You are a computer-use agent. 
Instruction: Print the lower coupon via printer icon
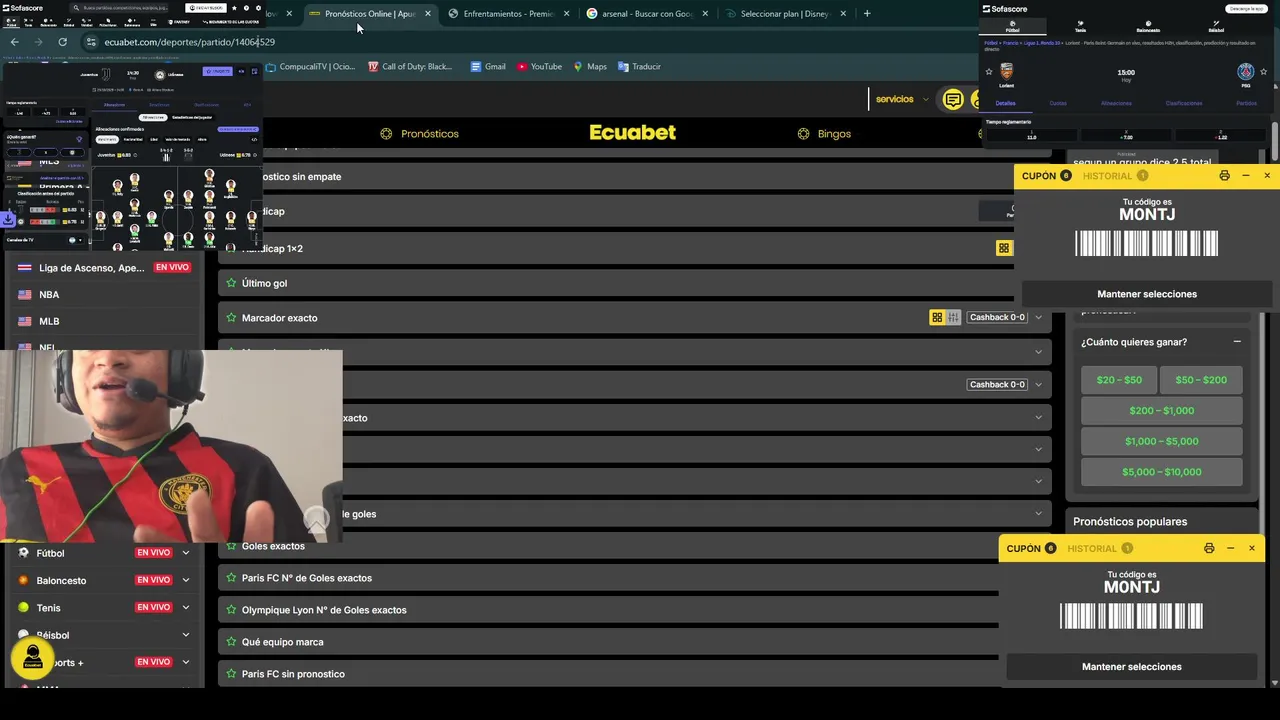click(1209, 548)
